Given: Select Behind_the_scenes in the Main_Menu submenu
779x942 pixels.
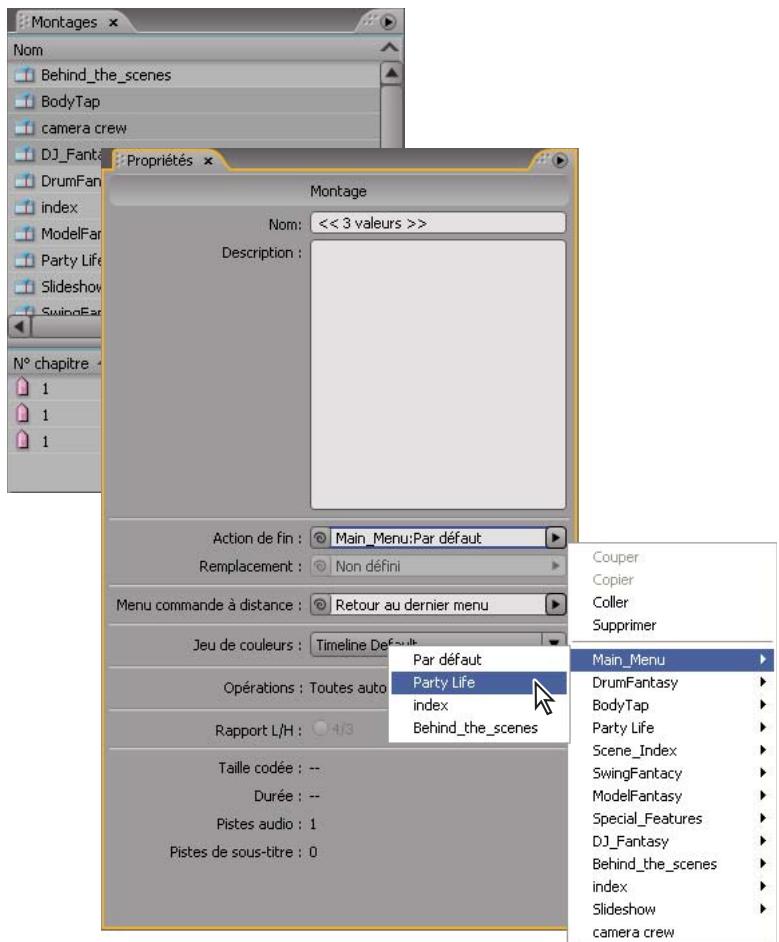Looking at the screenshot, I should tap(479, 728).
